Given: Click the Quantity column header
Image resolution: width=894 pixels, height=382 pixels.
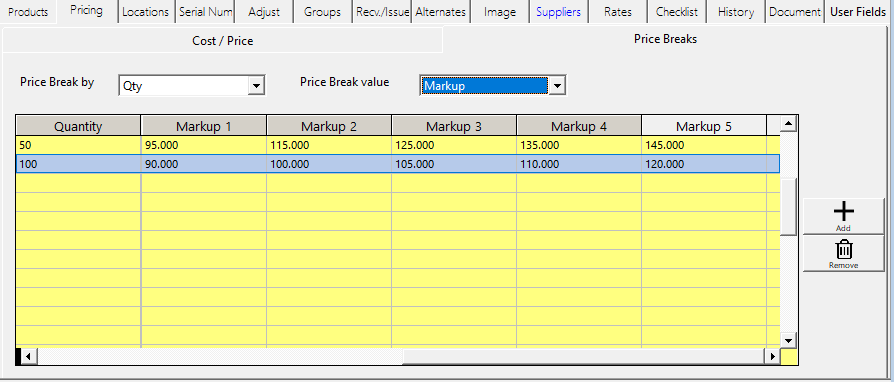Looking at the screenshot, I should [78, 126].
